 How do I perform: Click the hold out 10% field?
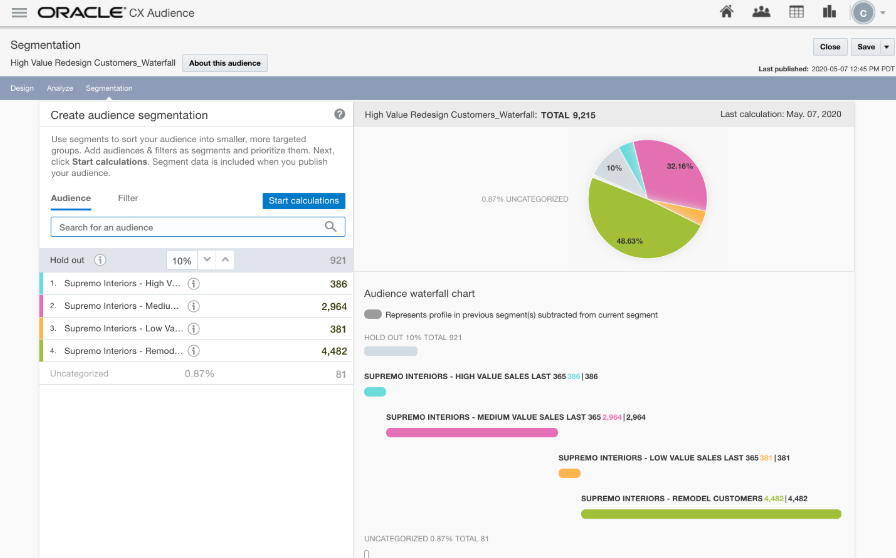(182, 261)
